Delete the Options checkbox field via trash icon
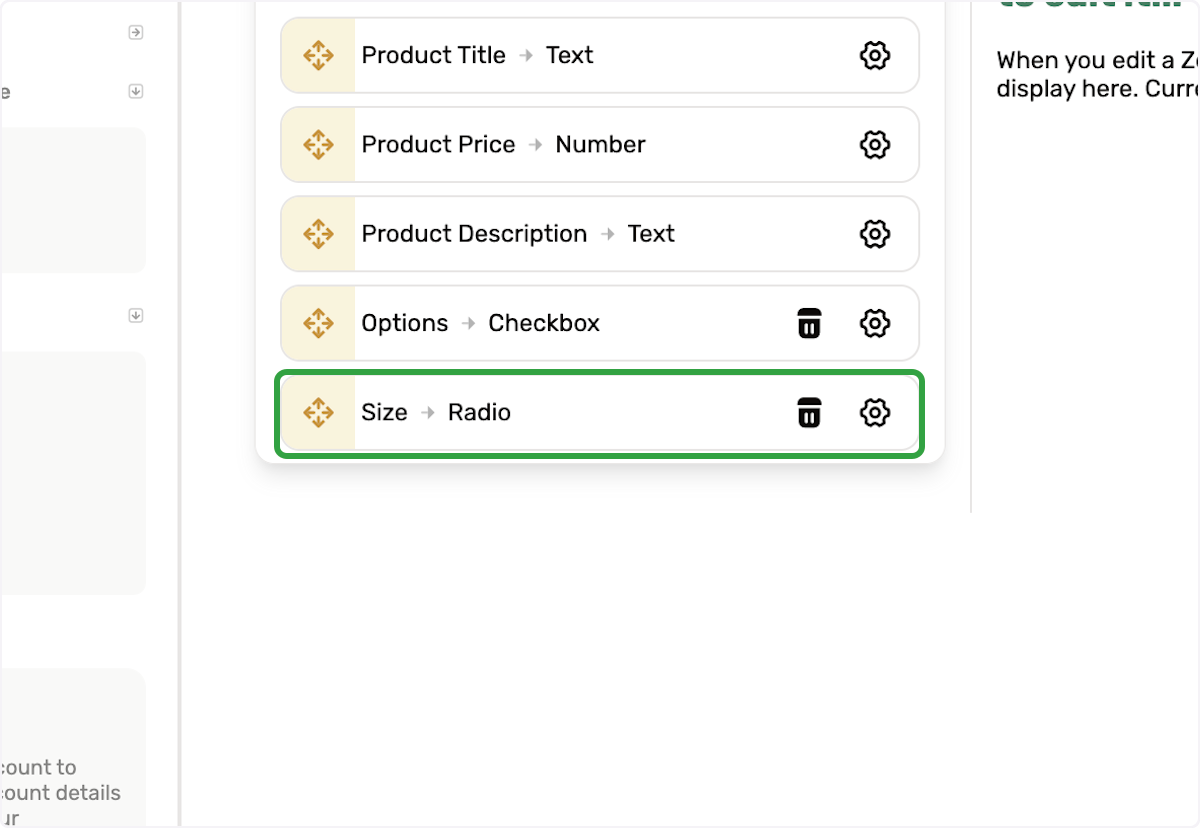 (x=809, y=323)
